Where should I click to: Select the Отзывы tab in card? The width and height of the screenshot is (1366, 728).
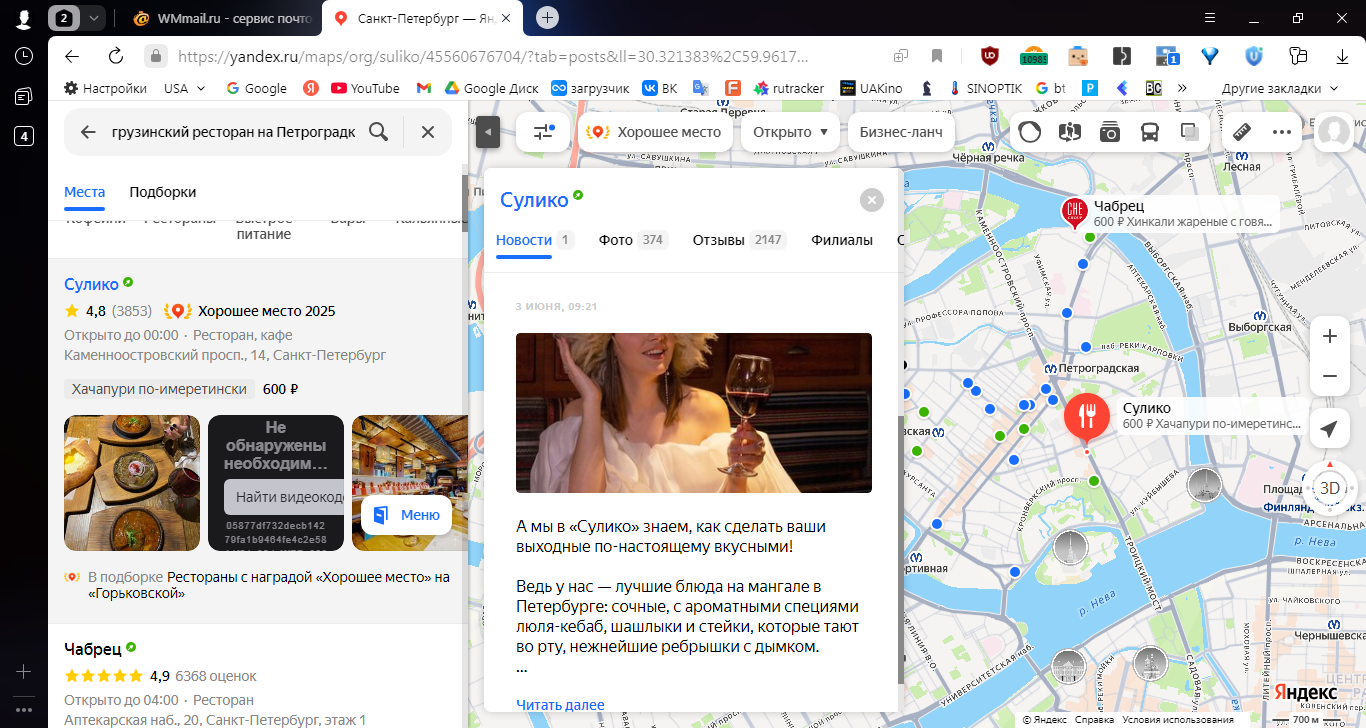click(739, 240)
